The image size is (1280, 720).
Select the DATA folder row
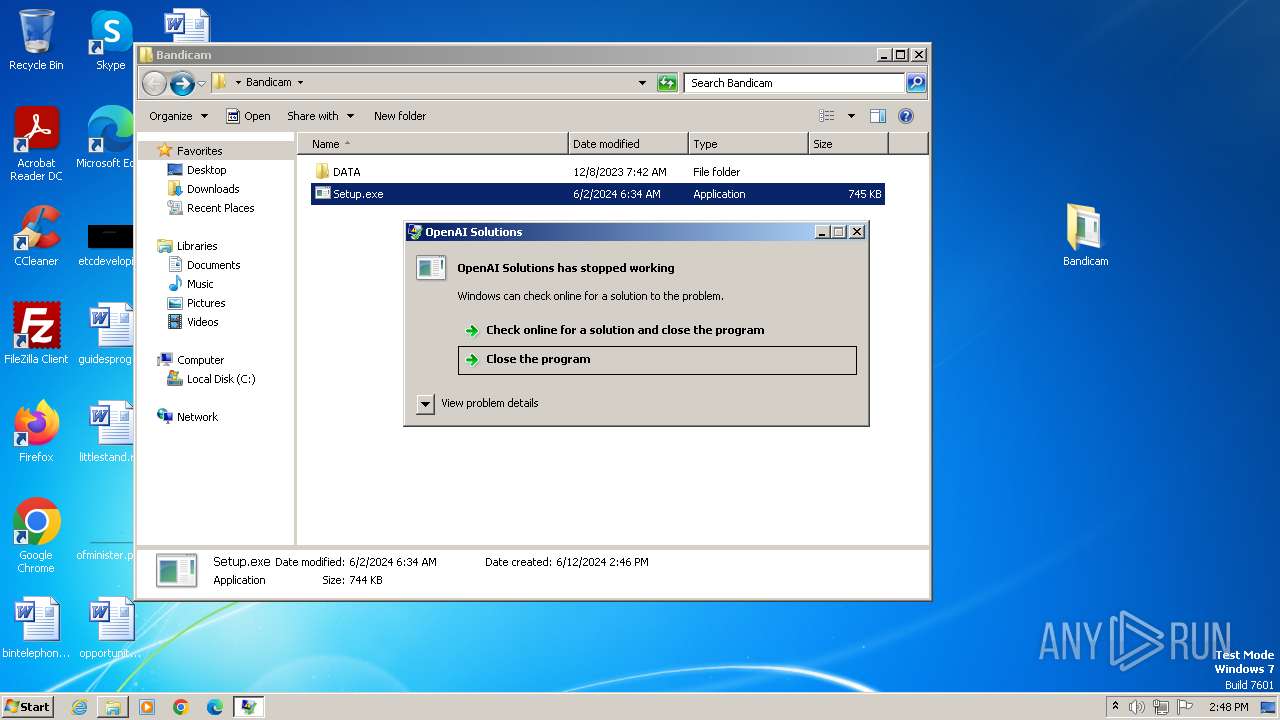click(598, 172)
